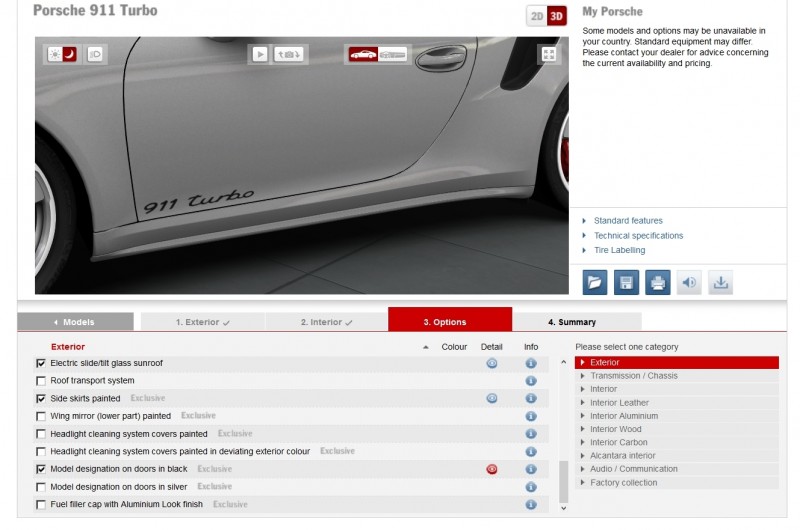Image resolution: width=800 pixels, height=530 pixels.
Task: Toggle the headlights icon in viewer
Action: click(95, 54)
